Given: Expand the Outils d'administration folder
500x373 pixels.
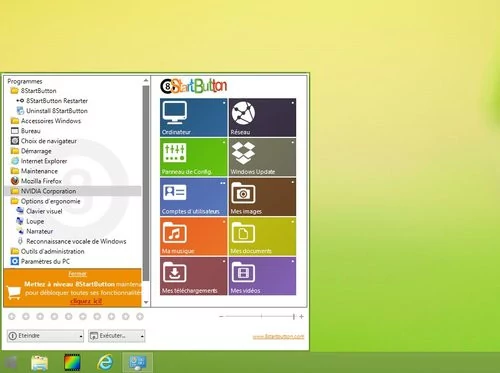Looking at the screenshot, I should (x=47, y=251).
